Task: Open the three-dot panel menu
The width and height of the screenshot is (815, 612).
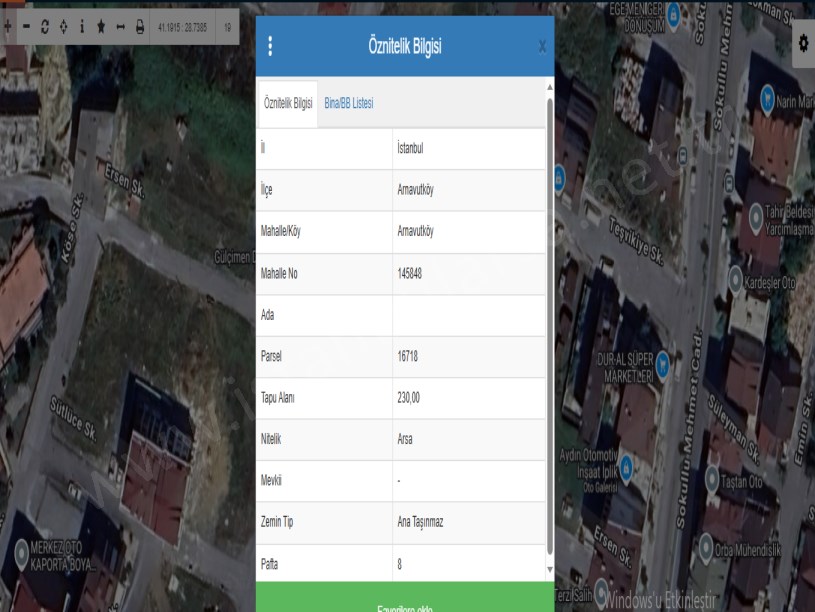Action: [270, 46]
